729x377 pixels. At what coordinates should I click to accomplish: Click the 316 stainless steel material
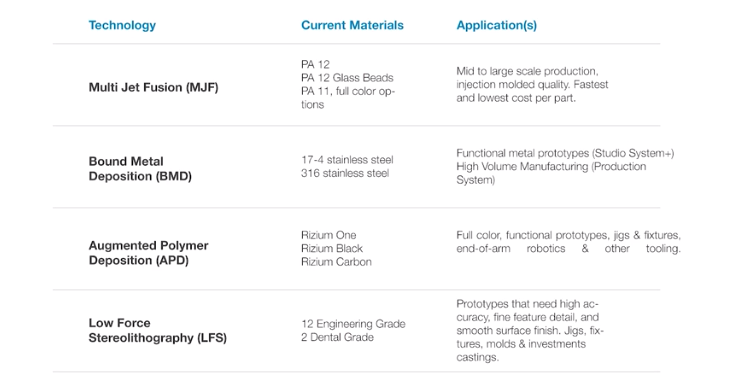(x=345, y=173)
